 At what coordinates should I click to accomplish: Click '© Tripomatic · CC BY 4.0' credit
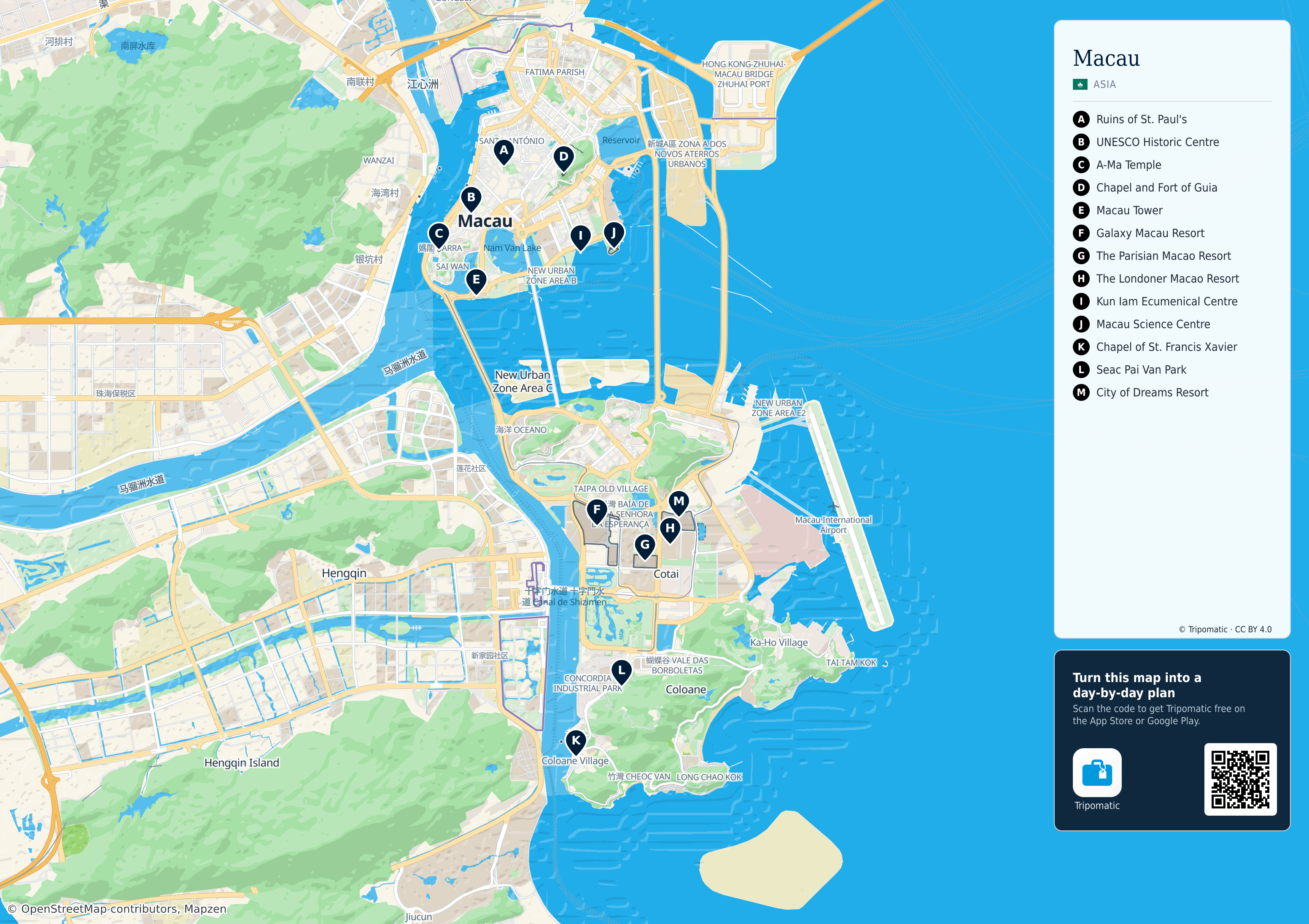(x=1225, y=629)
